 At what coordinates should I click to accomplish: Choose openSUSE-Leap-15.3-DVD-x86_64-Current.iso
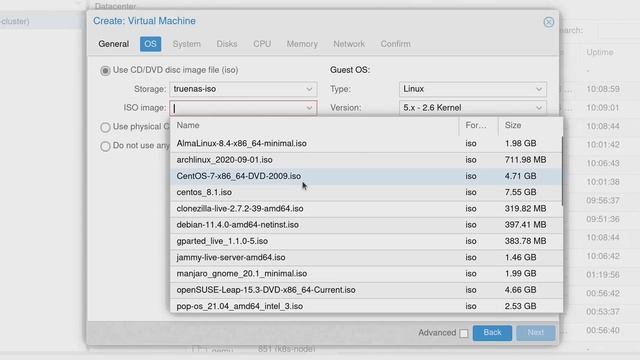pyautogui.click(x=366, y=290)
